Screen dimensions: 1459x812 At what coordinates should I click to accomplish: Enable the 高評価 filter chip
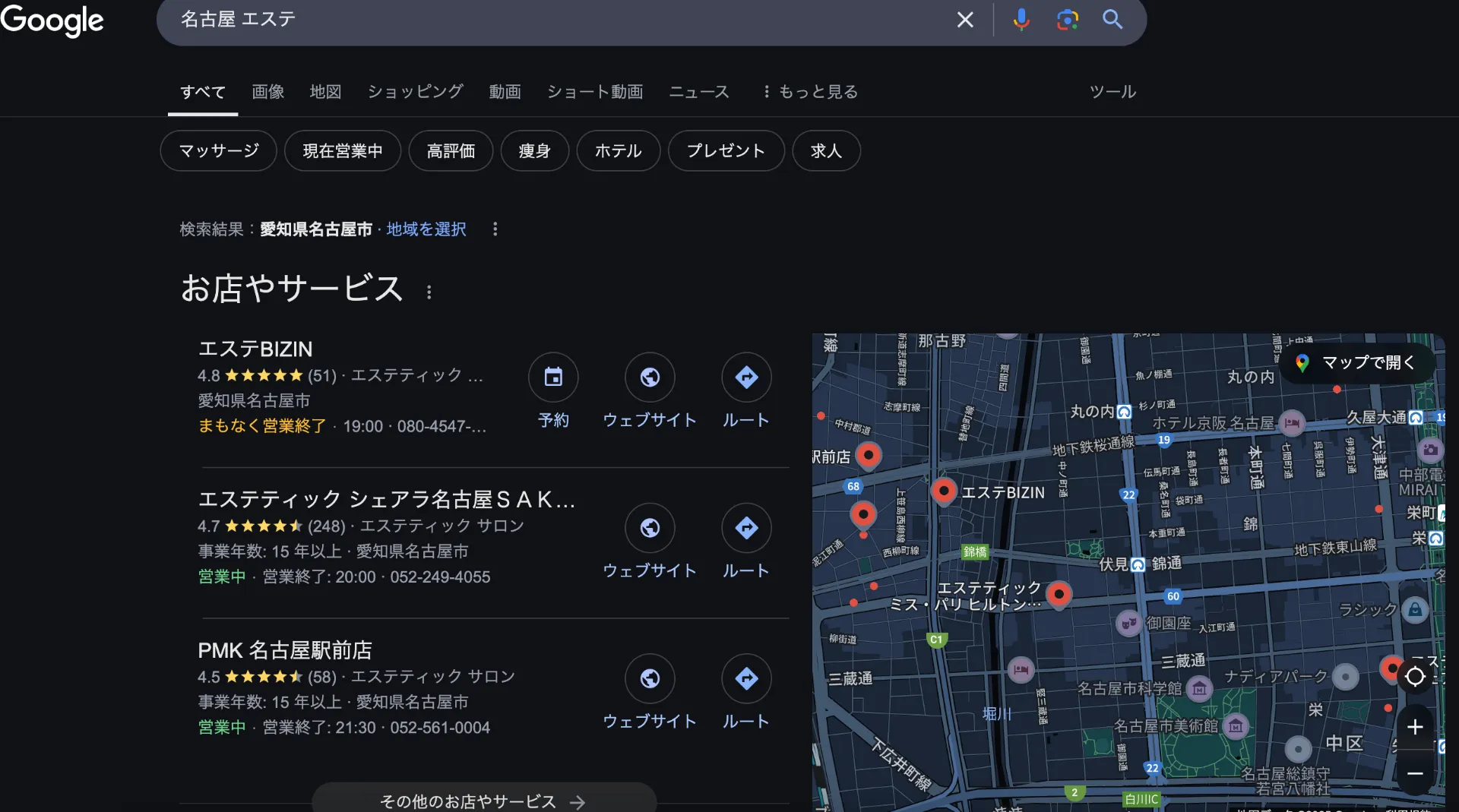(451, 151)
